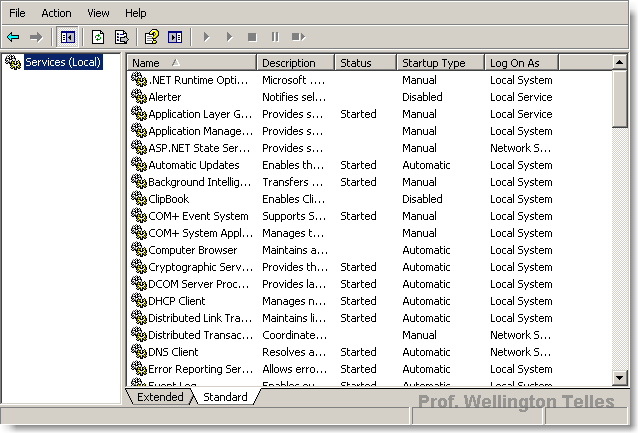This screenshot has height=433, width=638.
Task: Click the scrollbar up arrow
Action: pyautogui.click(x=619, y=62)
